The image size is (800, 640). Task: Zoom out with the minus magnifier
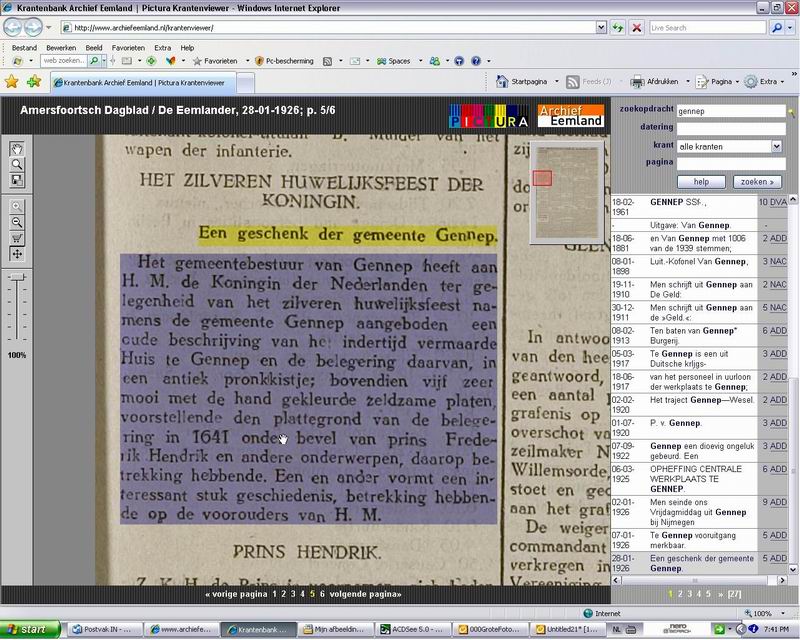tap(17, 223)
